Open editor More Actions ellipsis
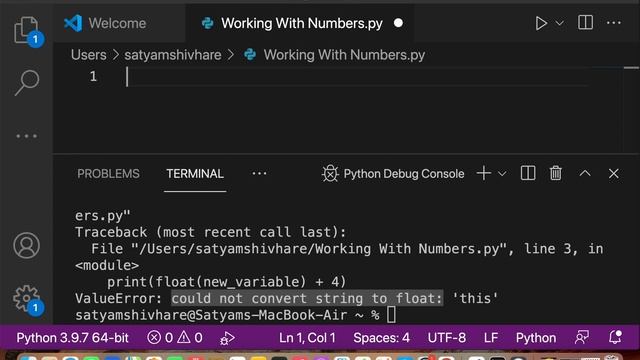 coord(613,23)
